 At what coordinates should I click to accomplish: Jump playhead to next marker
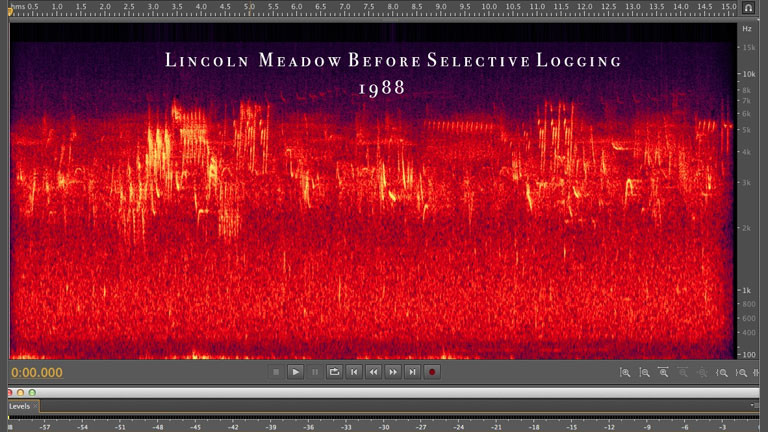(413, 372)
